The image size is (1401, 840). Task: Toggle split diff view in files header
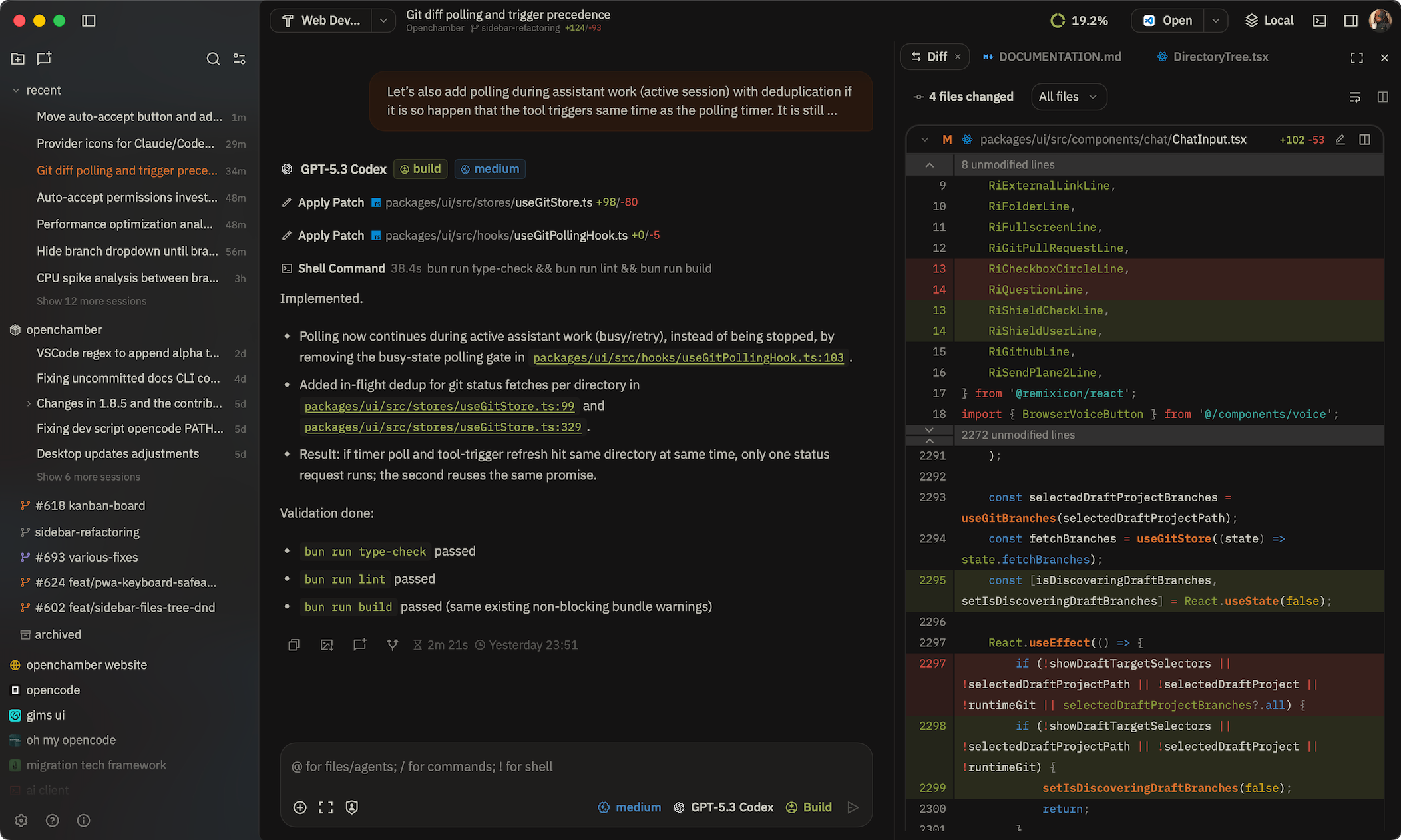[1382, 97]
